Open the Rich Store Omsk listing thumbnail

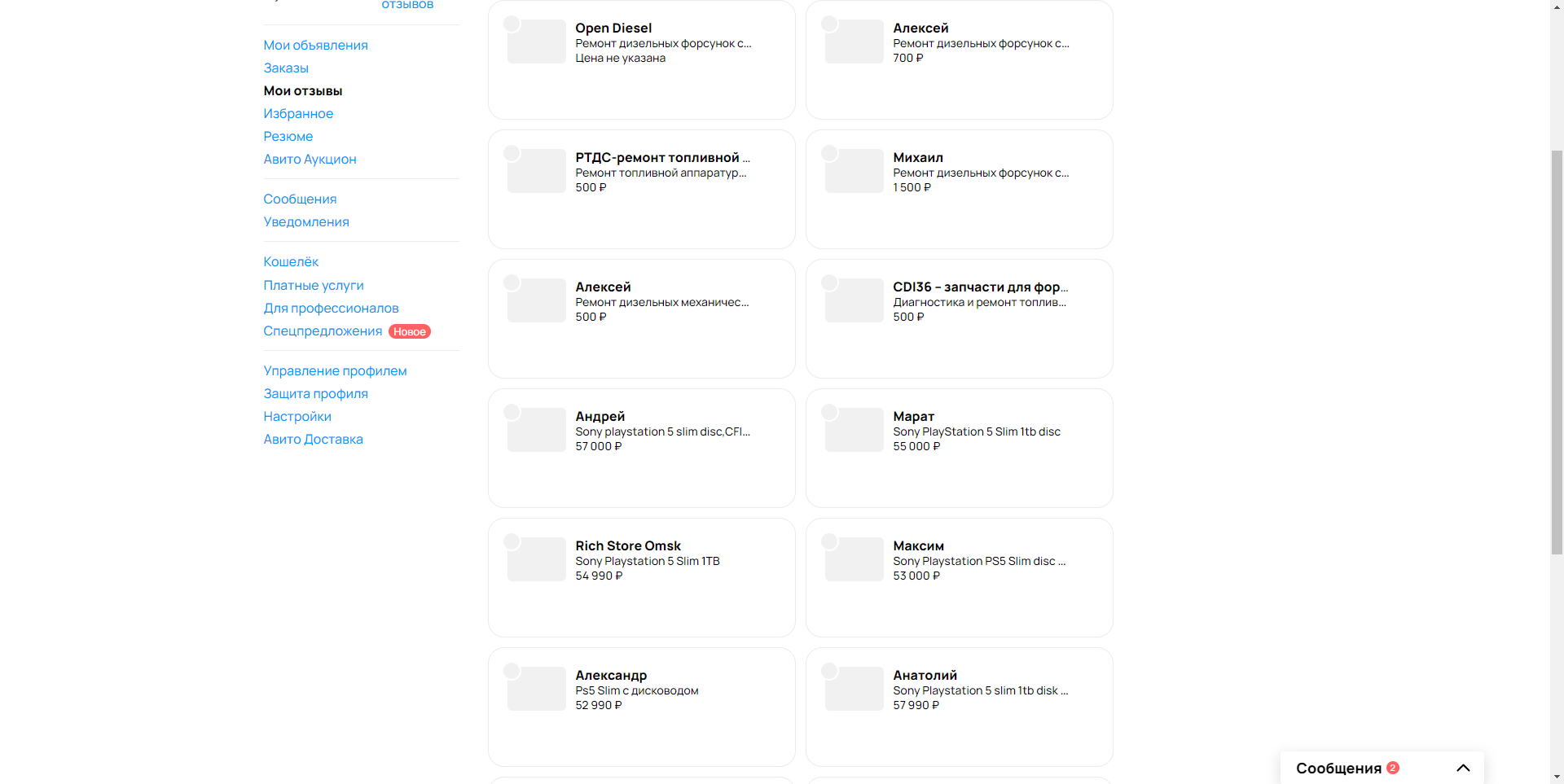coord(536,559)
